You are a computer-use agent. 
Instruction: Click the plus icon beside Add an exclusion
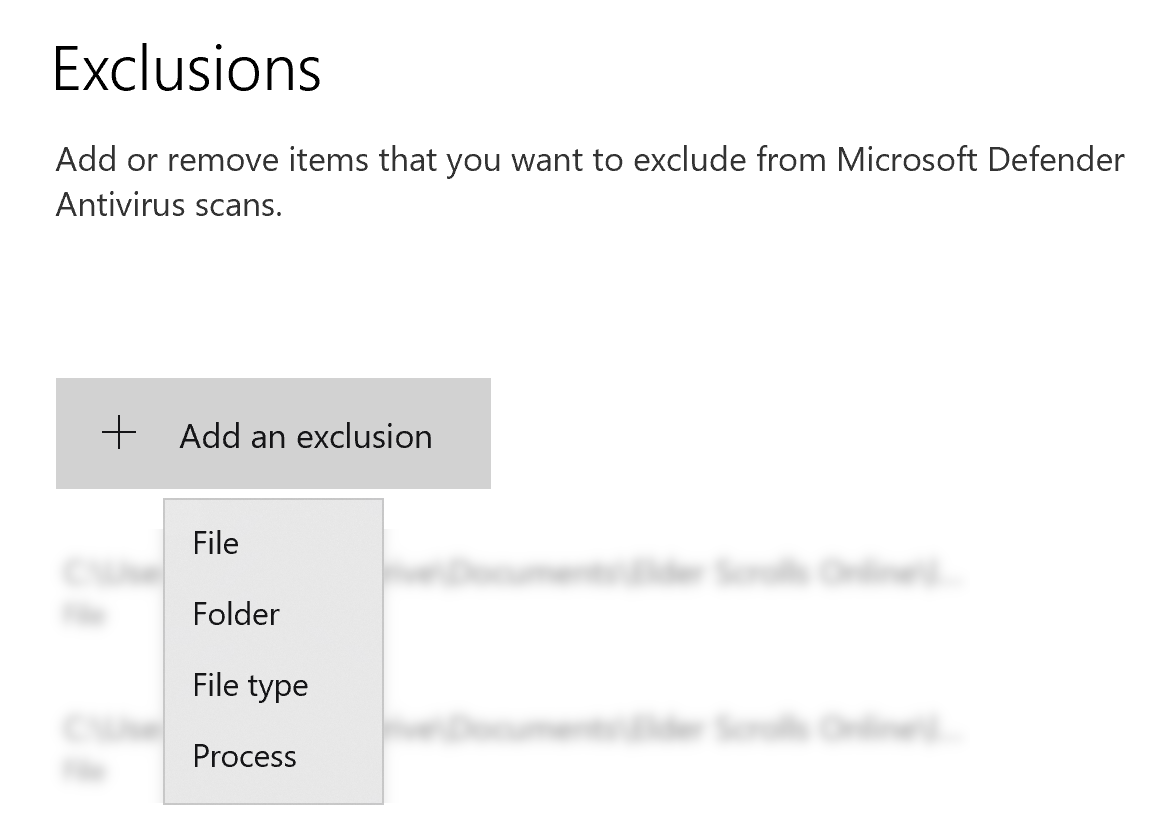119,434
